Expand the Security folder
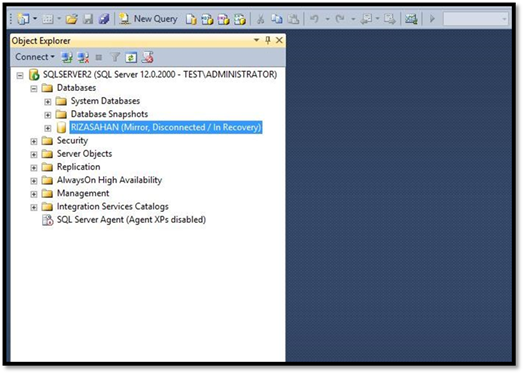Image resolution: width=524 pixels, height=374 pixels. click(x=34, y=141)
